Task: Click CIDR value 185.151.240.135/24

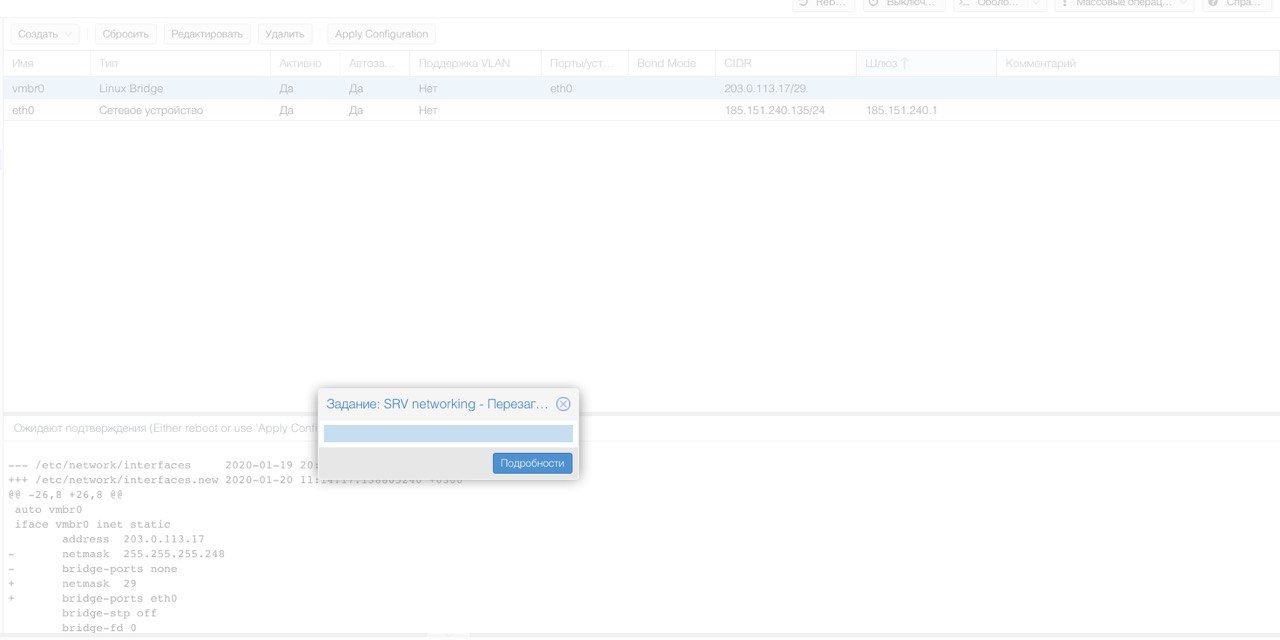Action: (775, 110)
